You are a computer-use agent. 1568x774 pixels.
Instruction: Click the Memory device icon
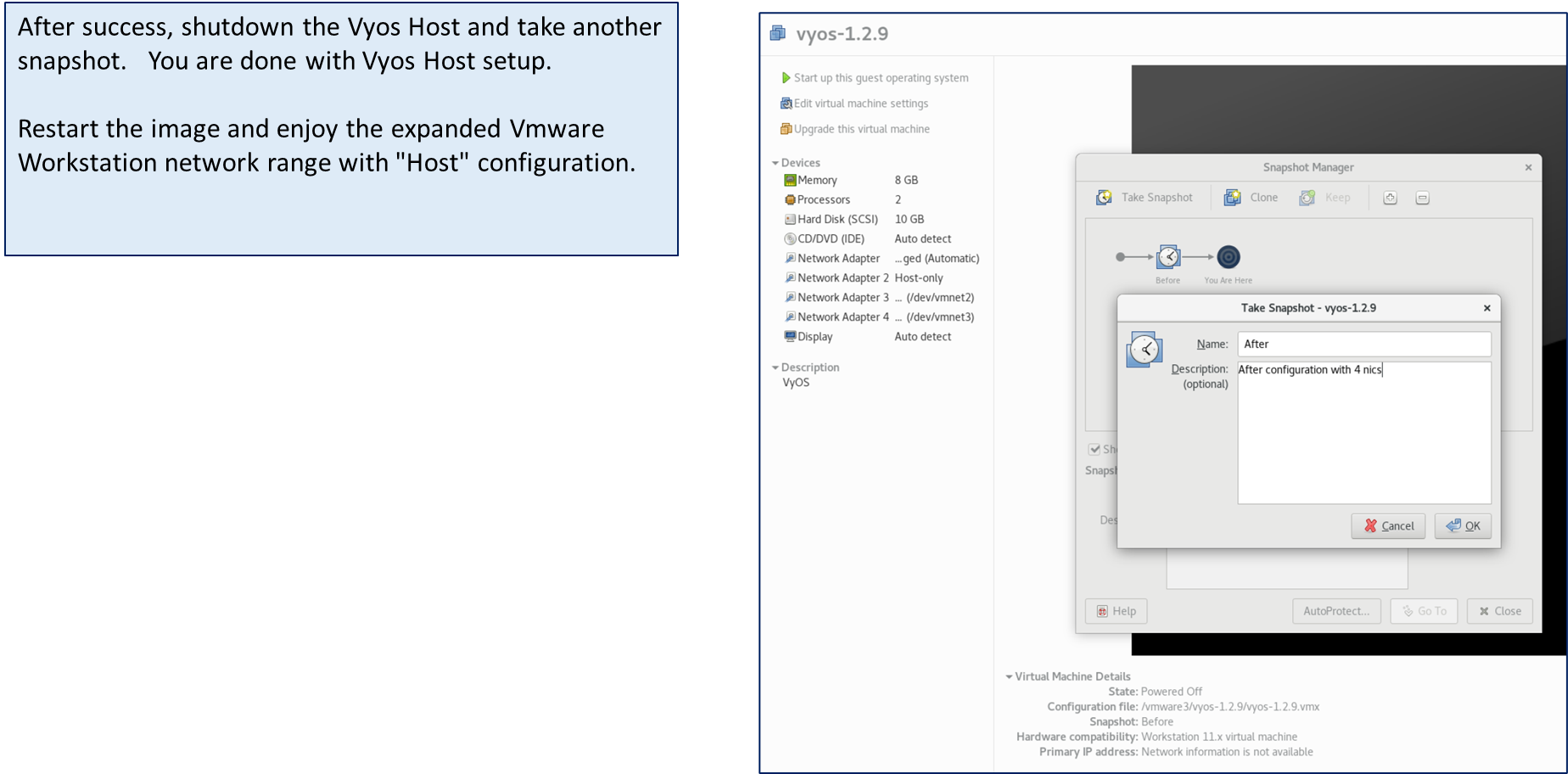tap(790, 180)
